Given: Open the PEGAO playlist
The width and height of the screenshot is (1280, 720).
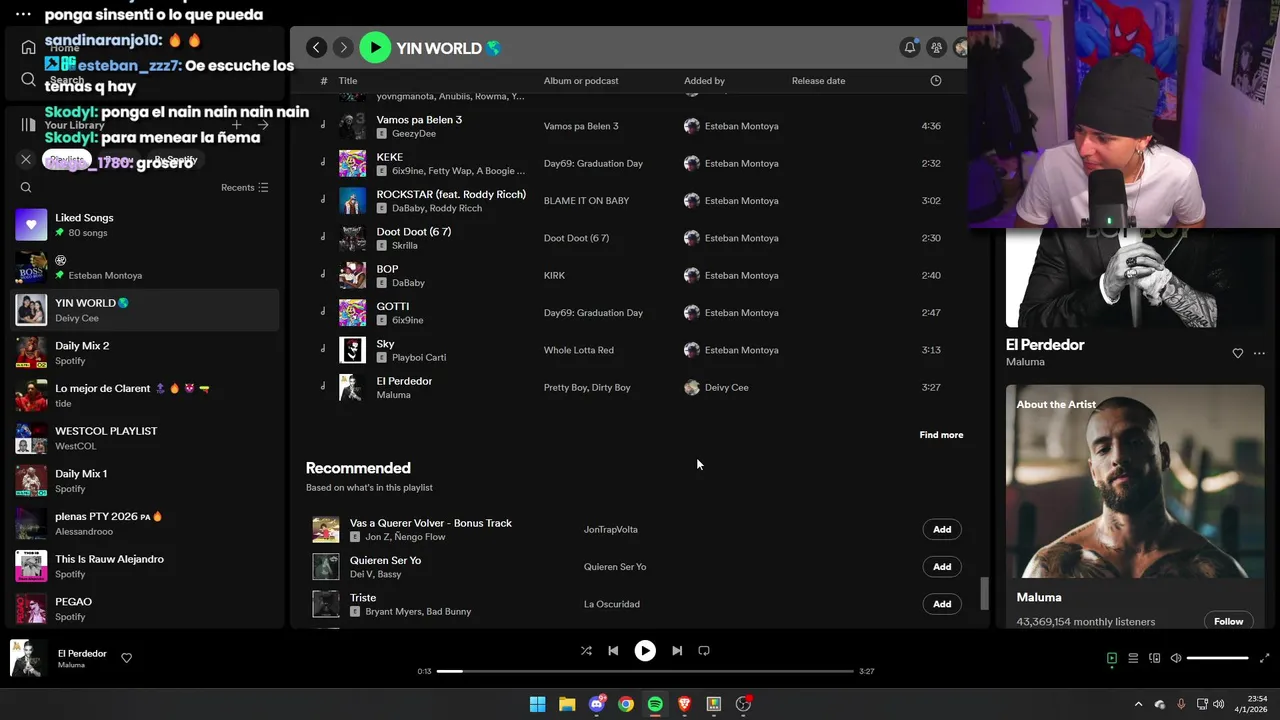Looking at the screenshot, I should coord(147,609).
